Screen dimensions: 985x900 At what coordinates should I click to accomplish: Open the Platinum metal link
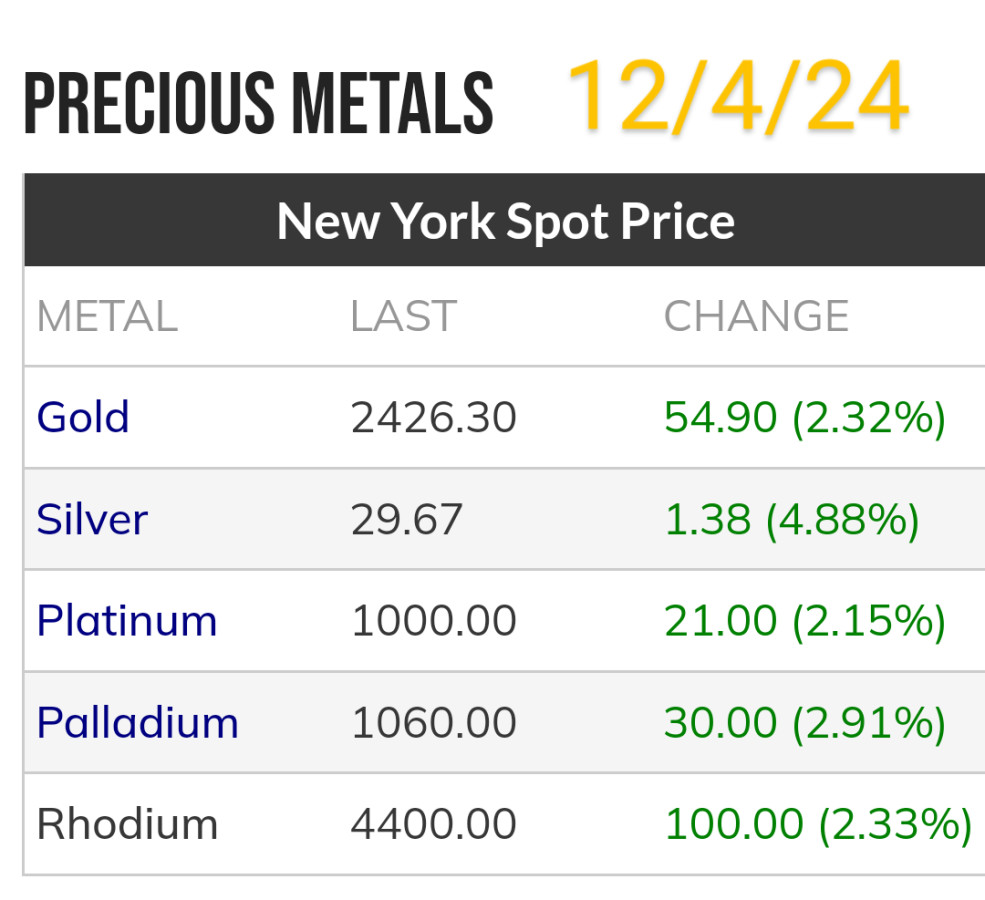[127, 621]
